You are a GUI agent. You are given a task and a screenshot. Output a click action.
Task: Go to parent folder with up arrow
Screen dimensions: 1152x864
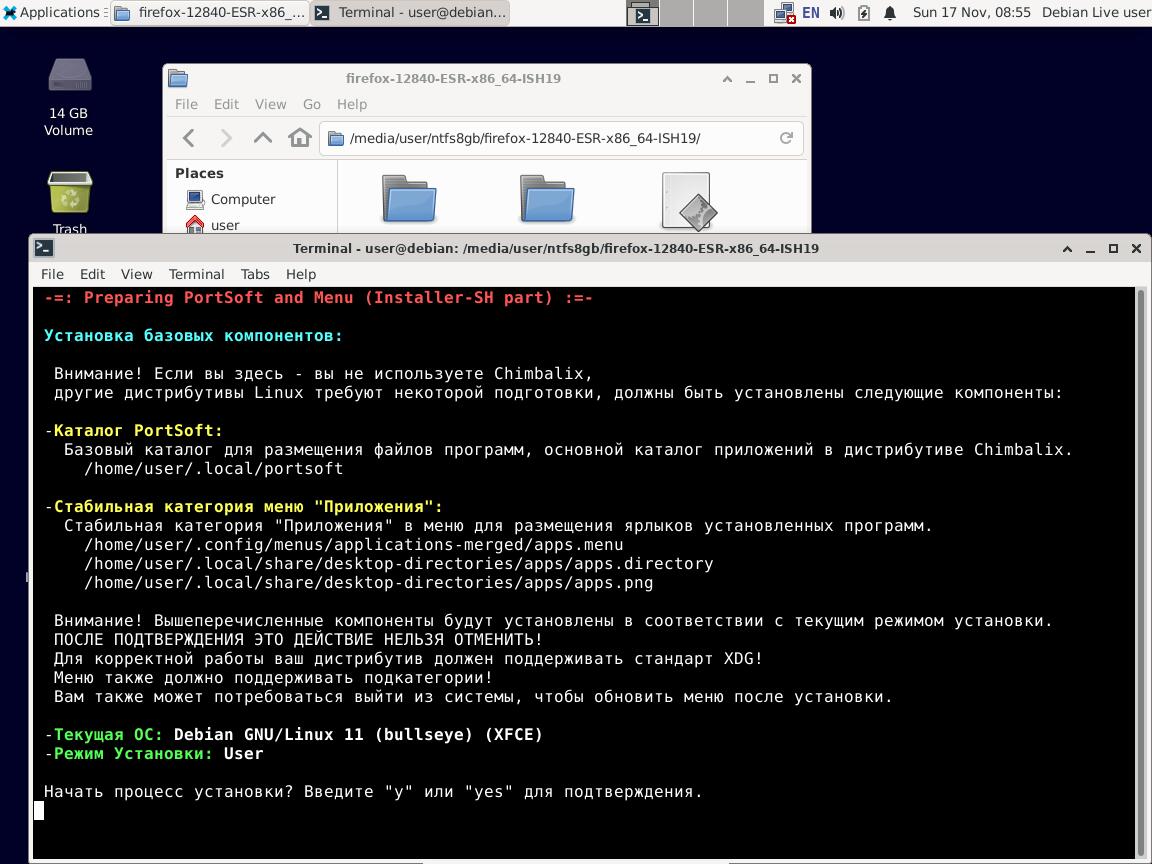point(263,138)
